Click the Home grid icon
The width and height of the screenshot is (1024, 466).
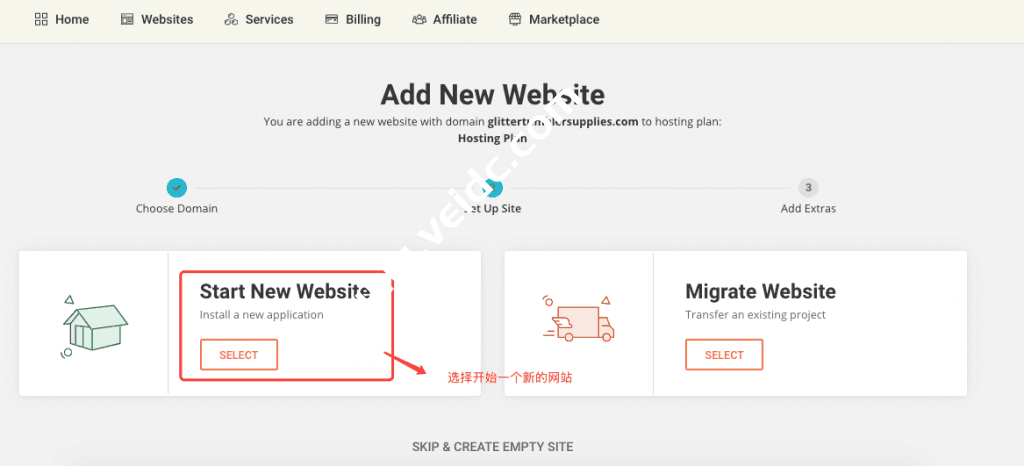[x=41, y=20]
